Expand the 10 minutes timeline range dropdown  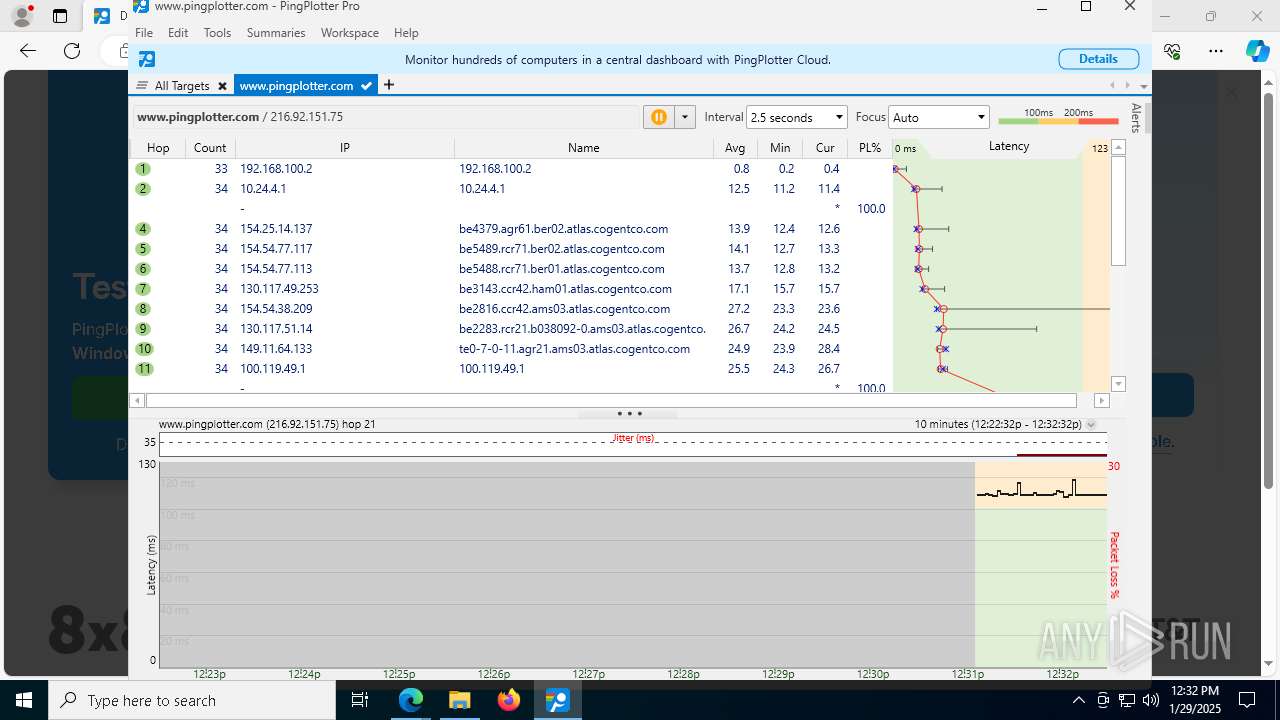point(1091,424)
